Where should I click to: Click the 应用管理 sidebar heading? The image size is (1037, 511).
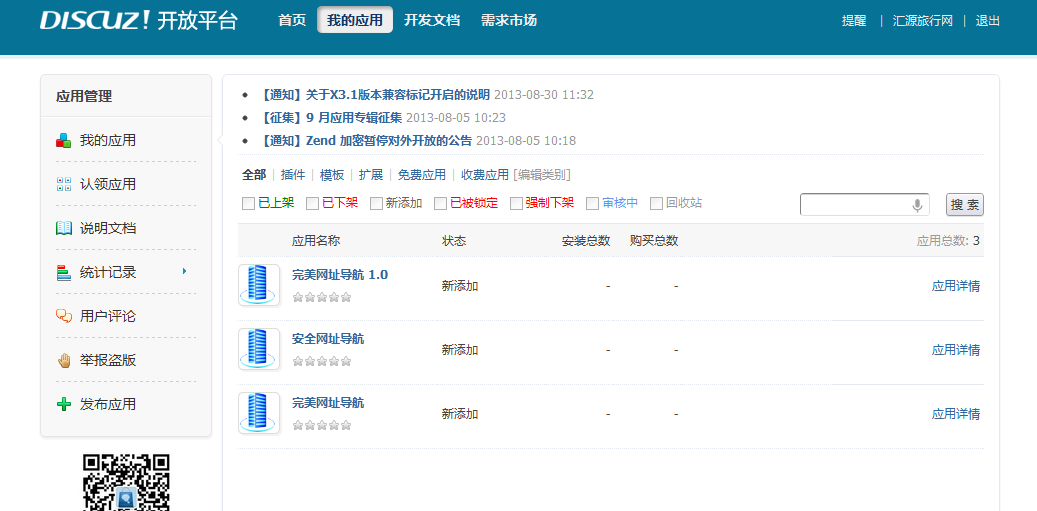point(84,97)
